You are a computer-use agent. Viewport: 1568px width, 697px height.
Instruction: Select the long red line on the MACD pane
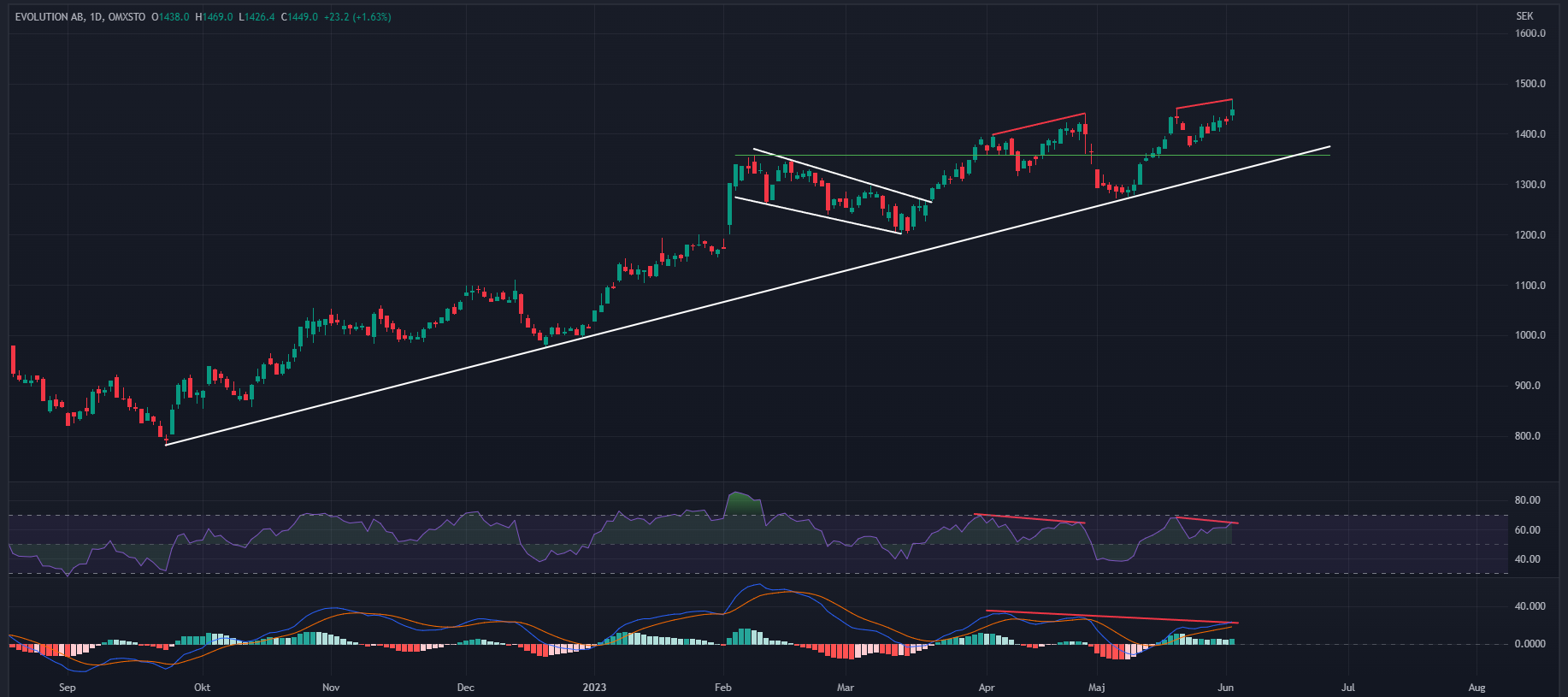(x=1111, y=617)
